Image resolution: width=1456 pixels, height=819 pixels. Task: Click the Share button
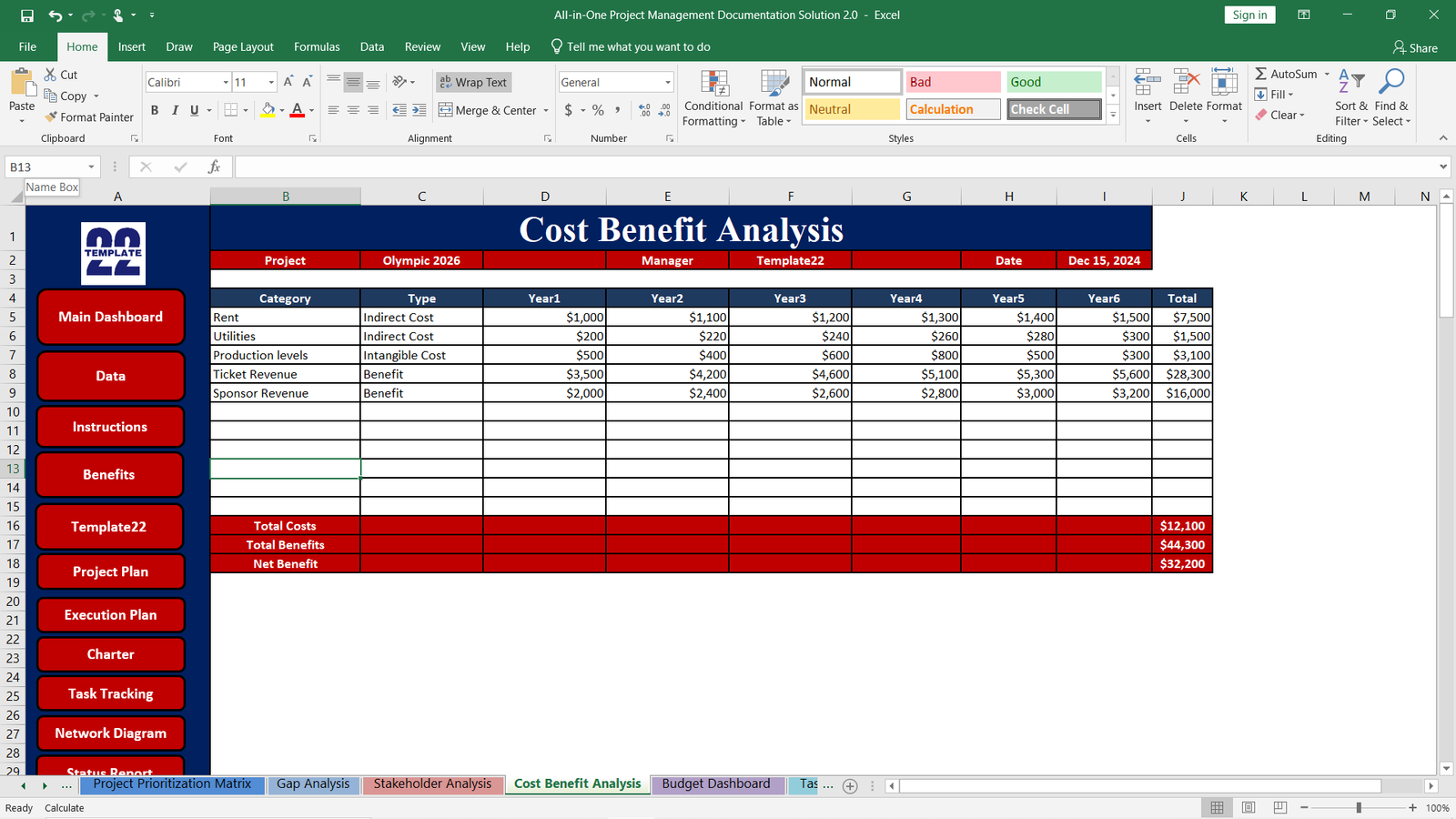pos(1415,47)
